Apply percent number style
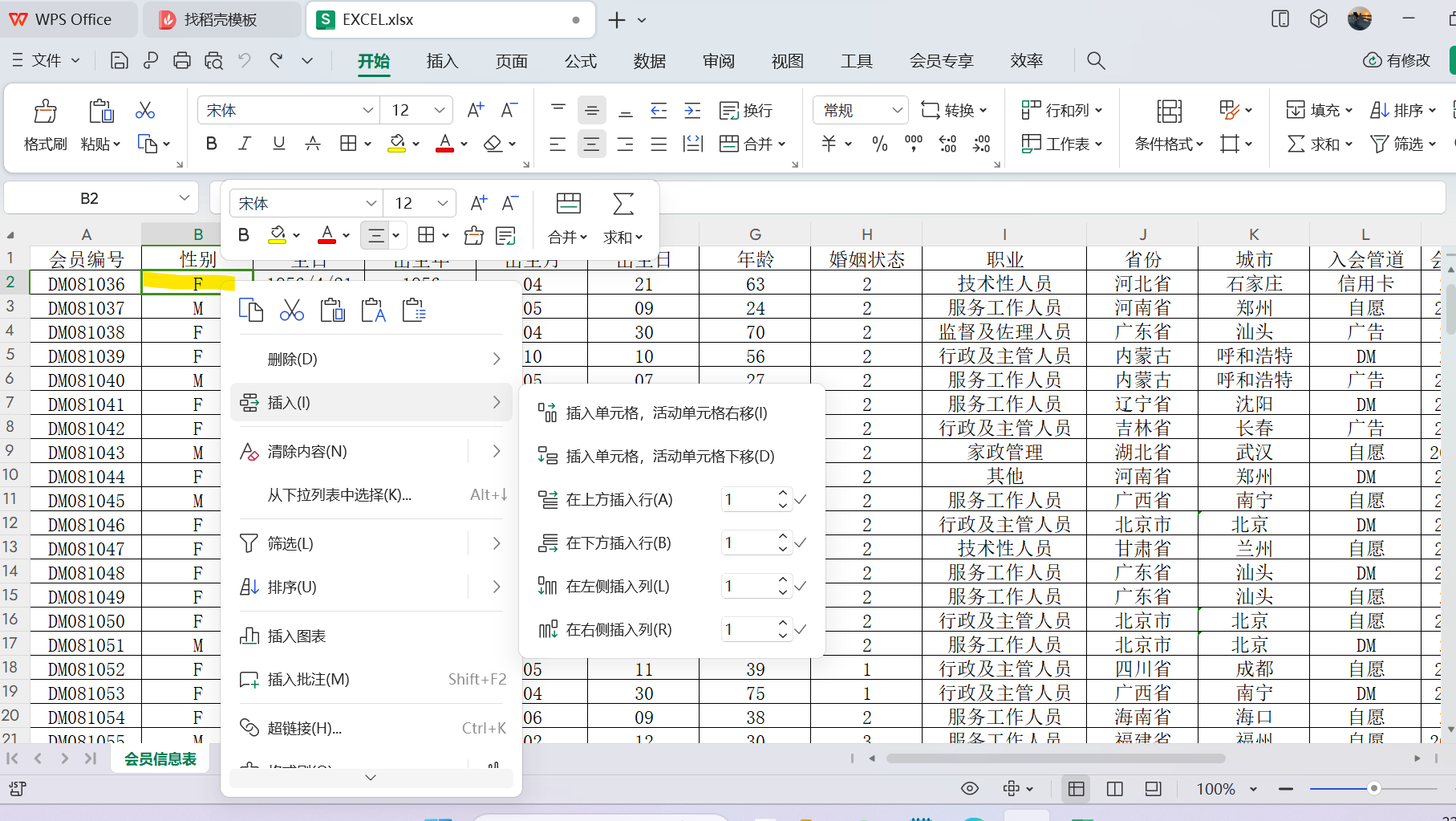The image size is (1456, 821). pyautogui.click(x=879, y=144)
